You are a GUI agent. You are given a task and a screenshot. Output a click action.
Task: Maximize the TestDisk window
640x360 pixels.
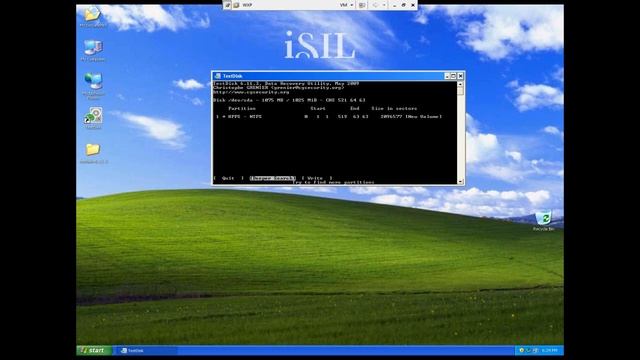click(x=453, y=76)
